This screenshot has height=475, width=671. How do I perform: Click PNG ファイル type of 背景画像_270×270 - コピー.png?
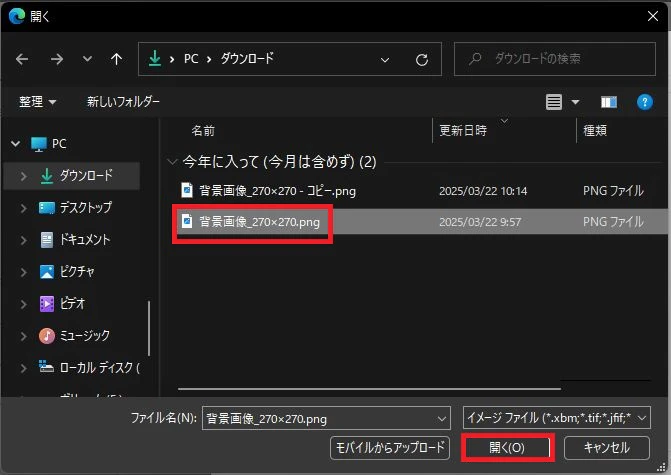(613, 191)
